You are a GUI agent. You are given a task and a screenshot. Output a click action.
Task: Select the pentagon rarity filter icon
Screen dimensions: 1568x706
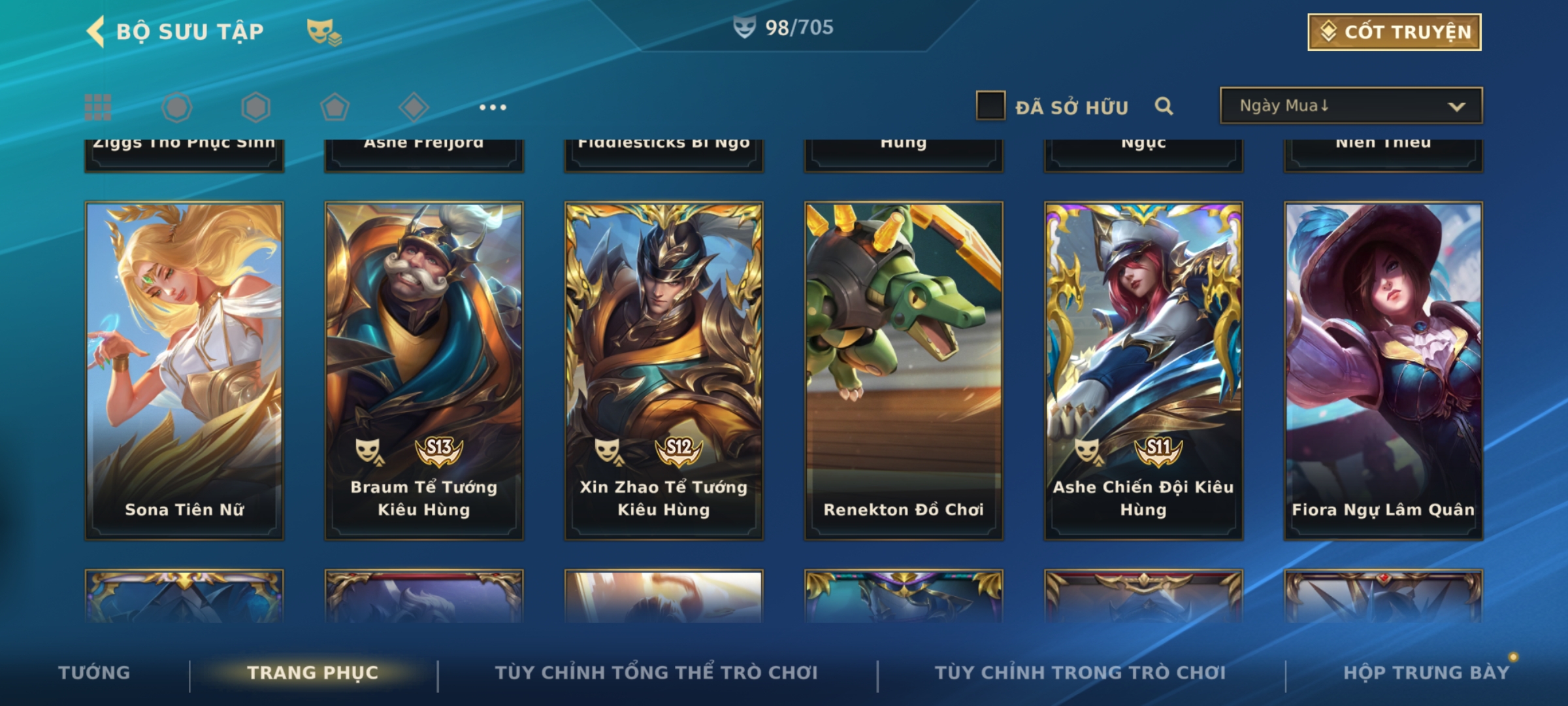(x=335, y=107)
